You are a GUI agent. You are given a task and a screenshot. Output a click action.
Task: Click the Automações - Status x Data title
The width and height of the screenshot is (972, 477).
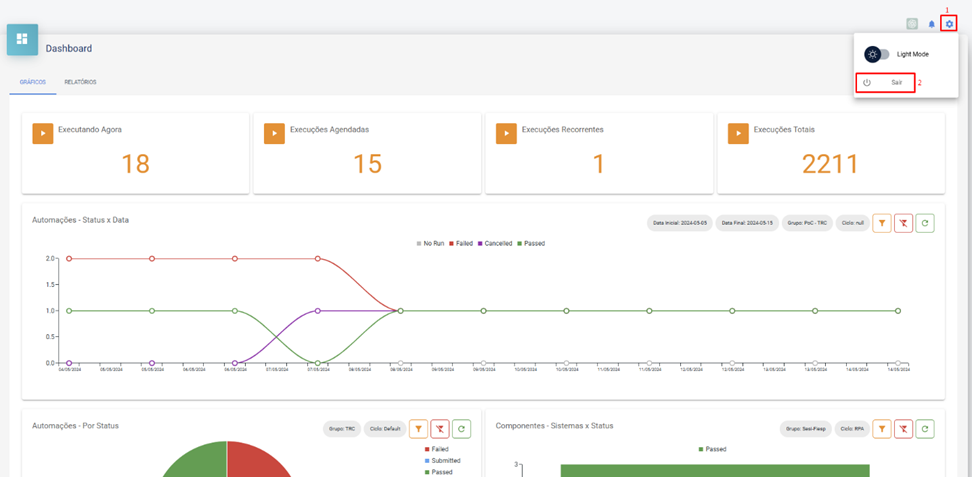coord(81,220)
